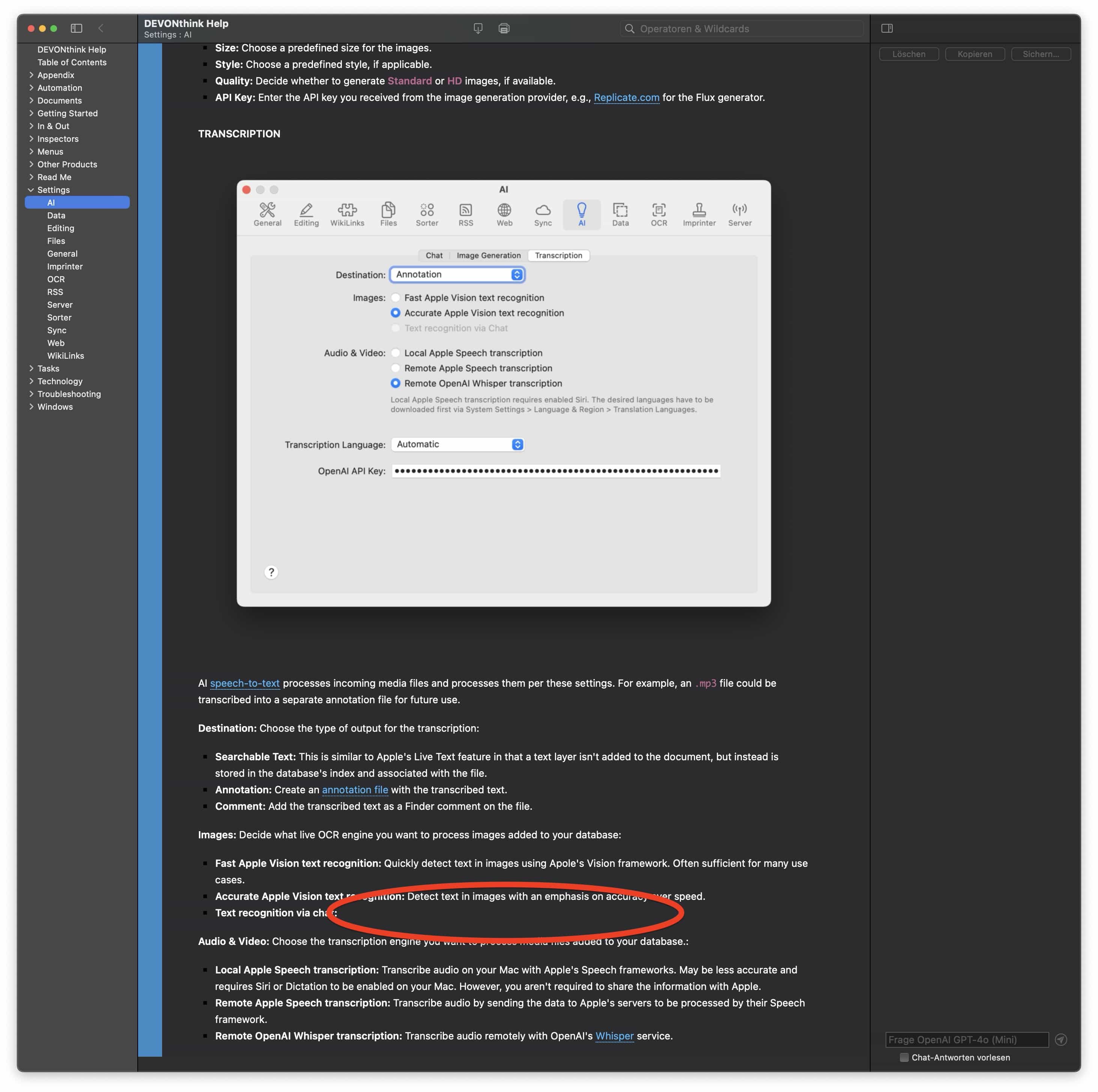Open the Files settings pane icon
The height and width of the screenshot is (1092, 1098).
[x=389, y=215]
